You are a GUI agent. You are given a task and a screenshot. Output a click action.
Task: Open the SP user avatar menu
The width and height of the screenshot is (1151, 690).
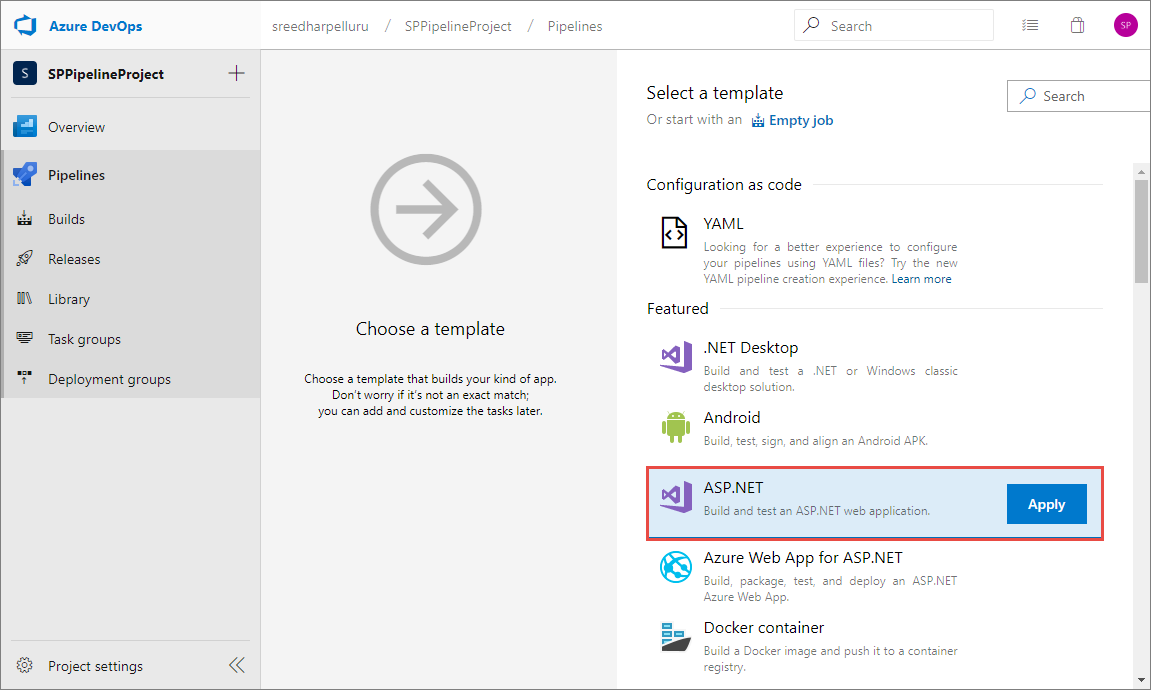click(1125, 24)
